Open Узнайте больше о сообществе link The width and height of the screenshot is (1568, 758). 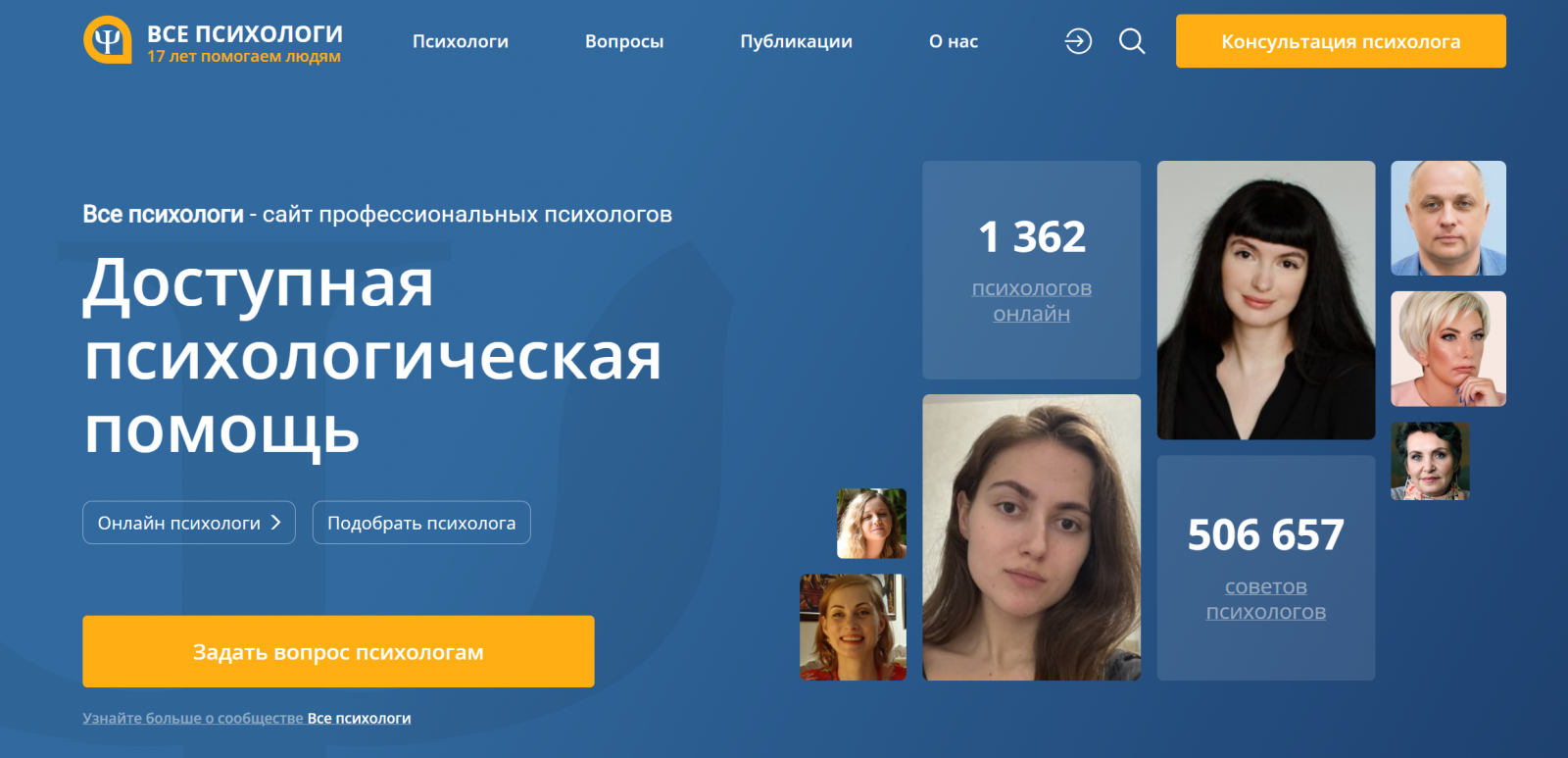pyautogui.click(x=193, y=719)
